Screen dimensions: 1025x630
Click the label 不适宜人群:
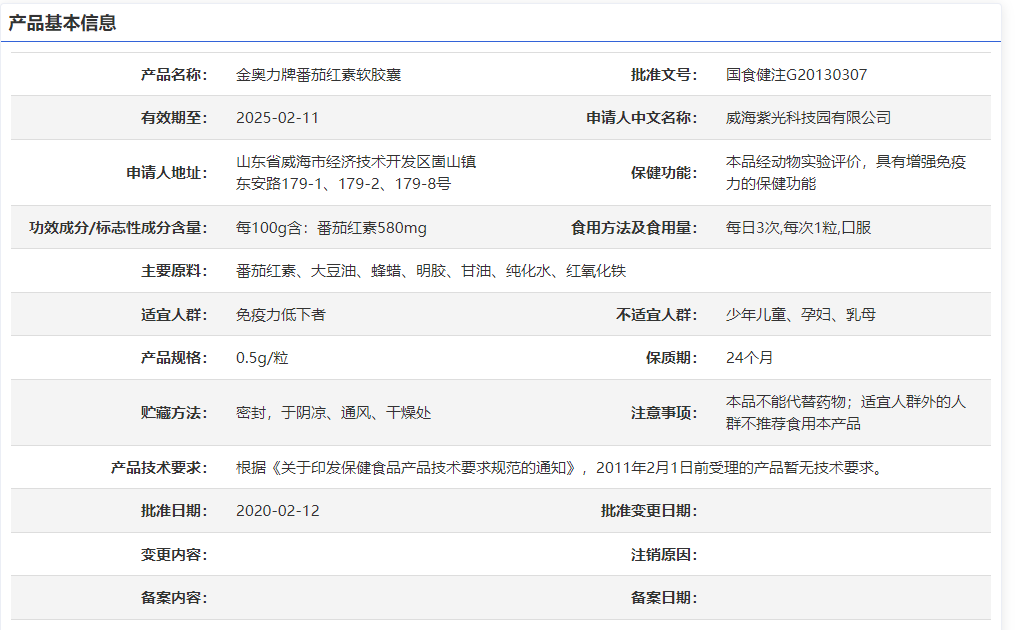tap(656, 314)
